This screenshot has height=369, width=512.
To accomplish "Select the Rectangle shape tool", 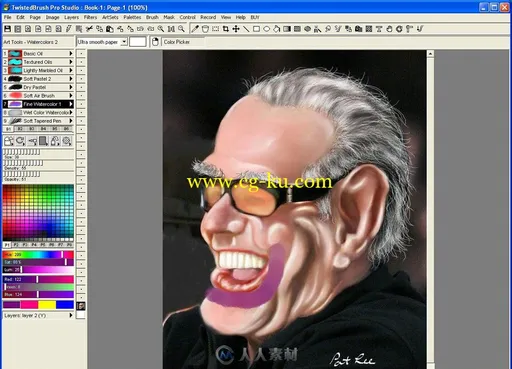I will 256,29.
